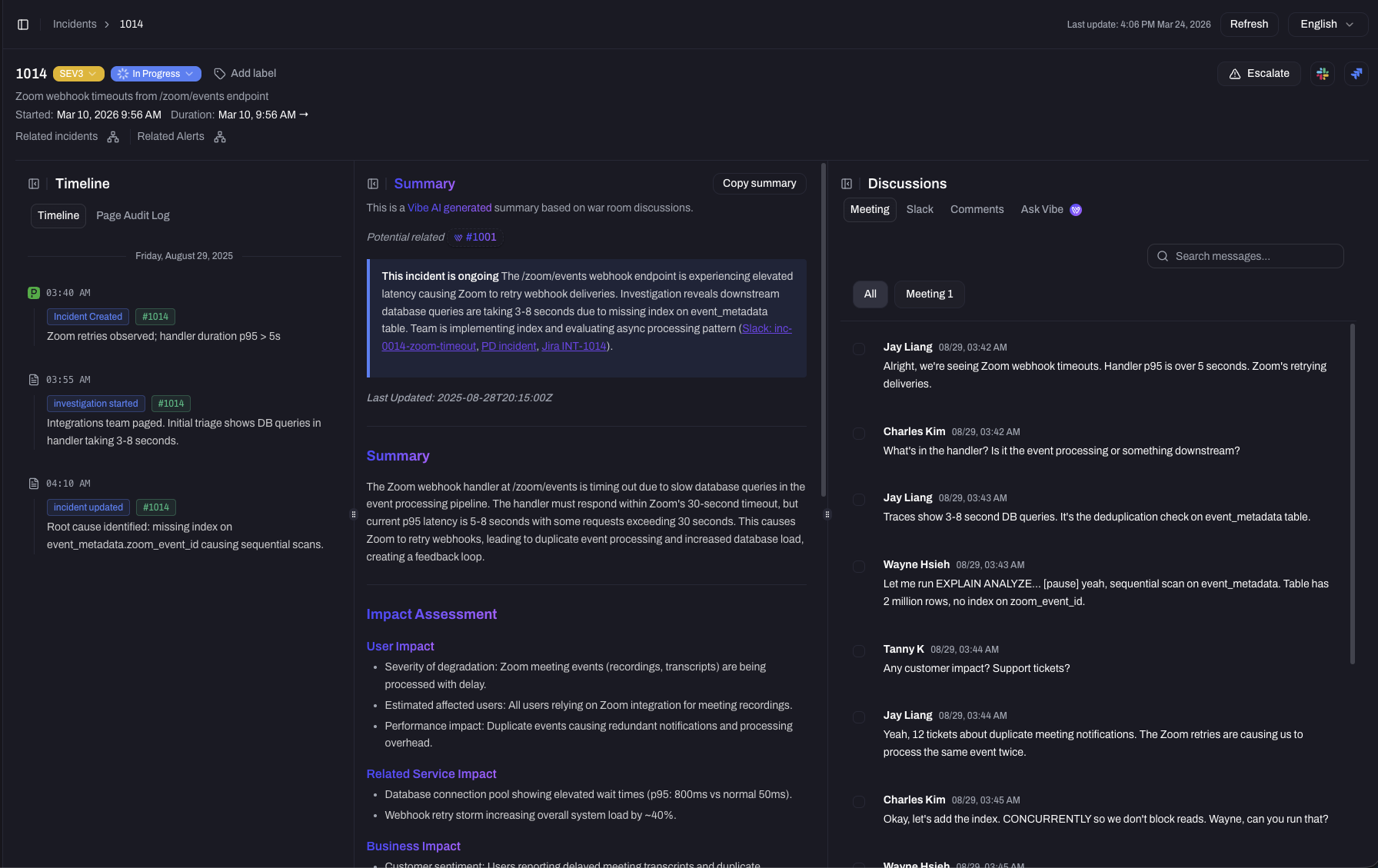Click the Related incidents tree icon
The width and height of the screenshot is (1378, 868).
coord(113,137)
